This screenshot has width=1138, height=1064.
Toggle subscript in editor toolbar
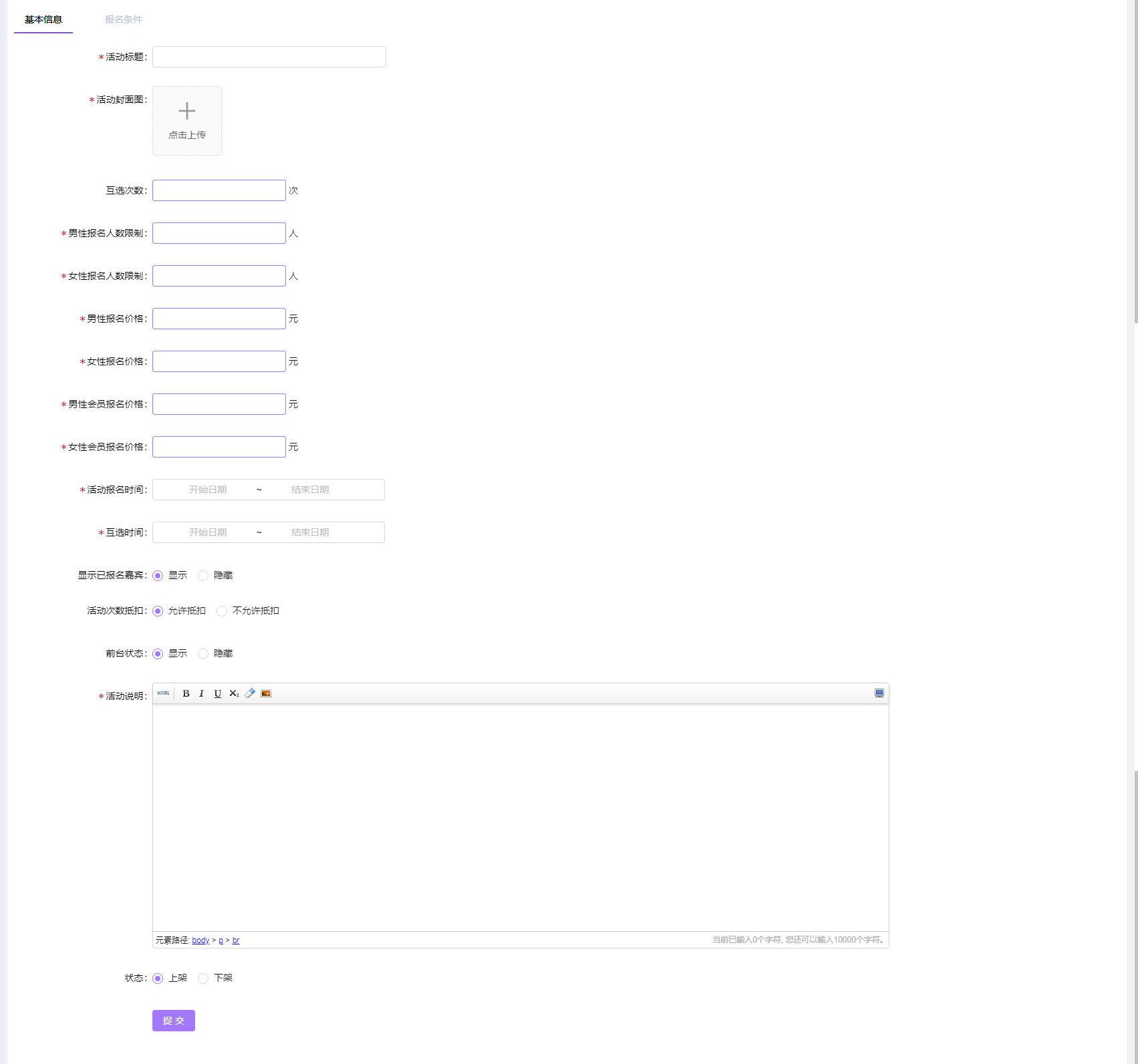(234, 693)
